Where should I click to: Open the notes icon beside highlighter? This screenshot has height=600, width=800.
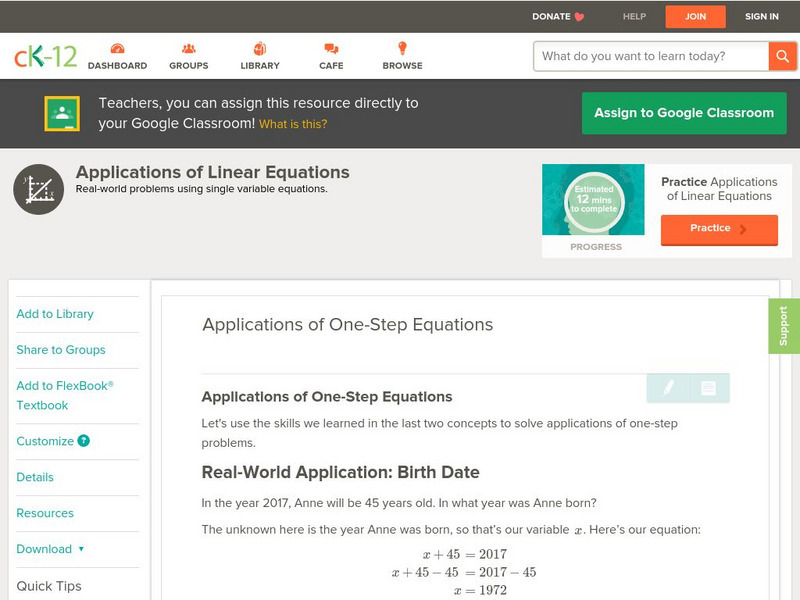pos(708,388)
